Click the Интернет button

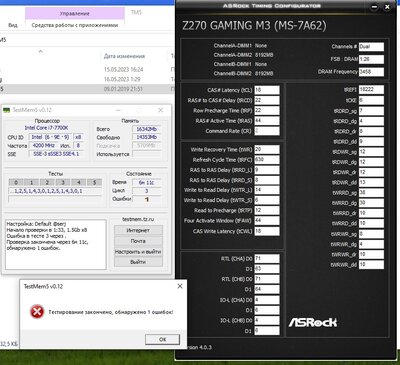tap(138, 230)
